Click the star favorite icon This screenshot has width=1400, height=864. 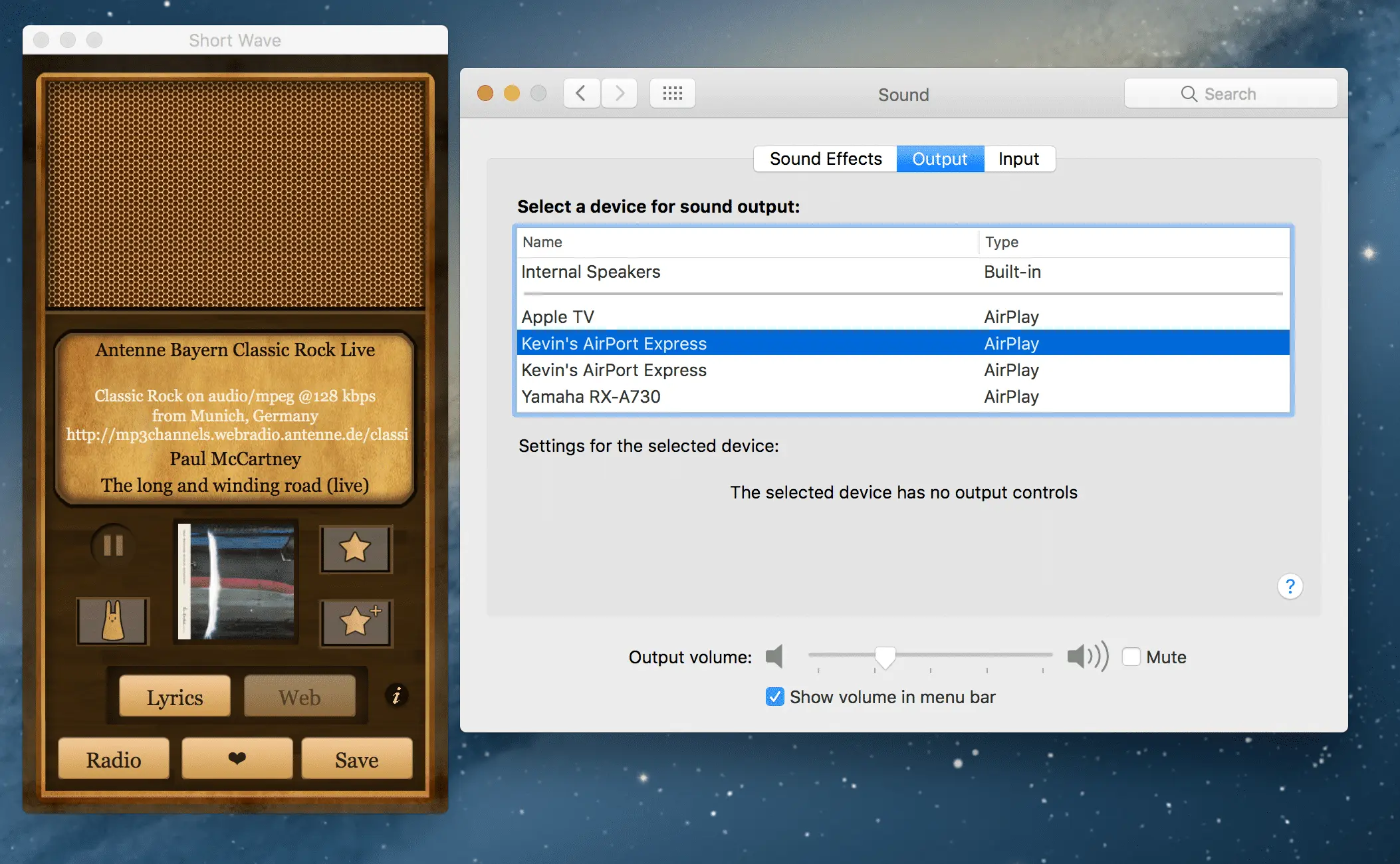click(356, 549)
